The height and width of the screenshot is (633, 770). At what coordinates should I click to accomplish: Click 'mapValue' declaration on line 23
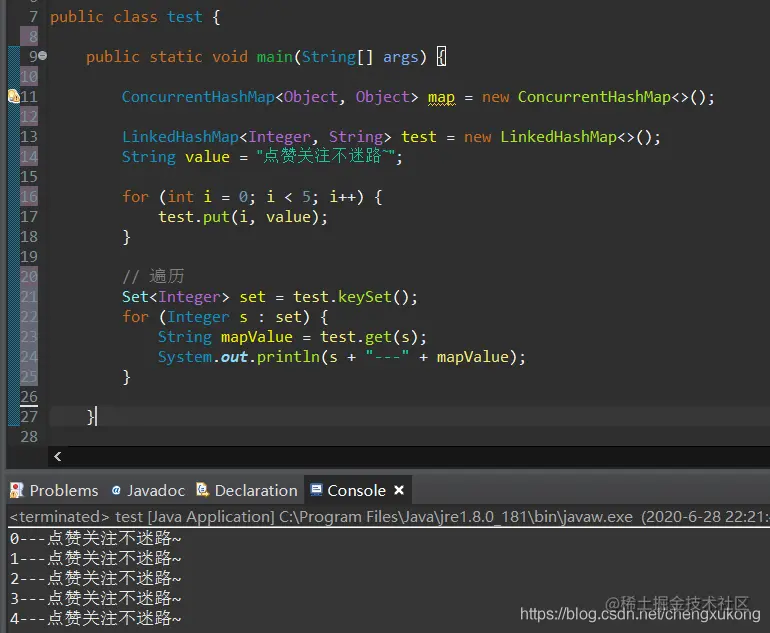tap(257, 337)
